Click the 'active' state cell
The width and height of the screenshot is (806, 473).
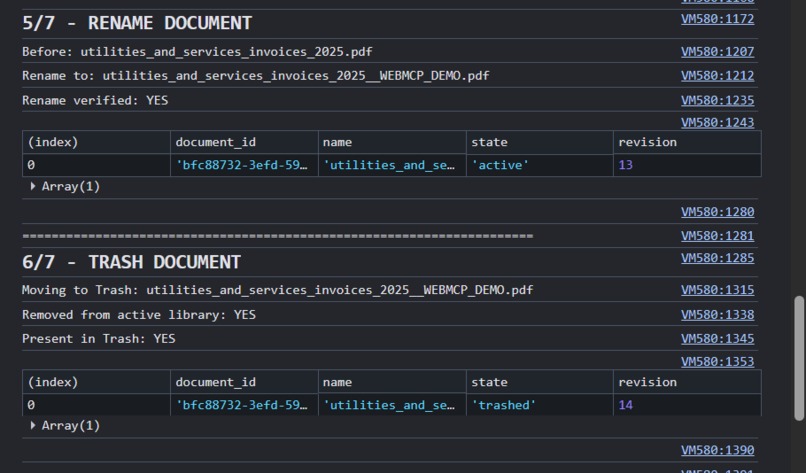(539, 165)
